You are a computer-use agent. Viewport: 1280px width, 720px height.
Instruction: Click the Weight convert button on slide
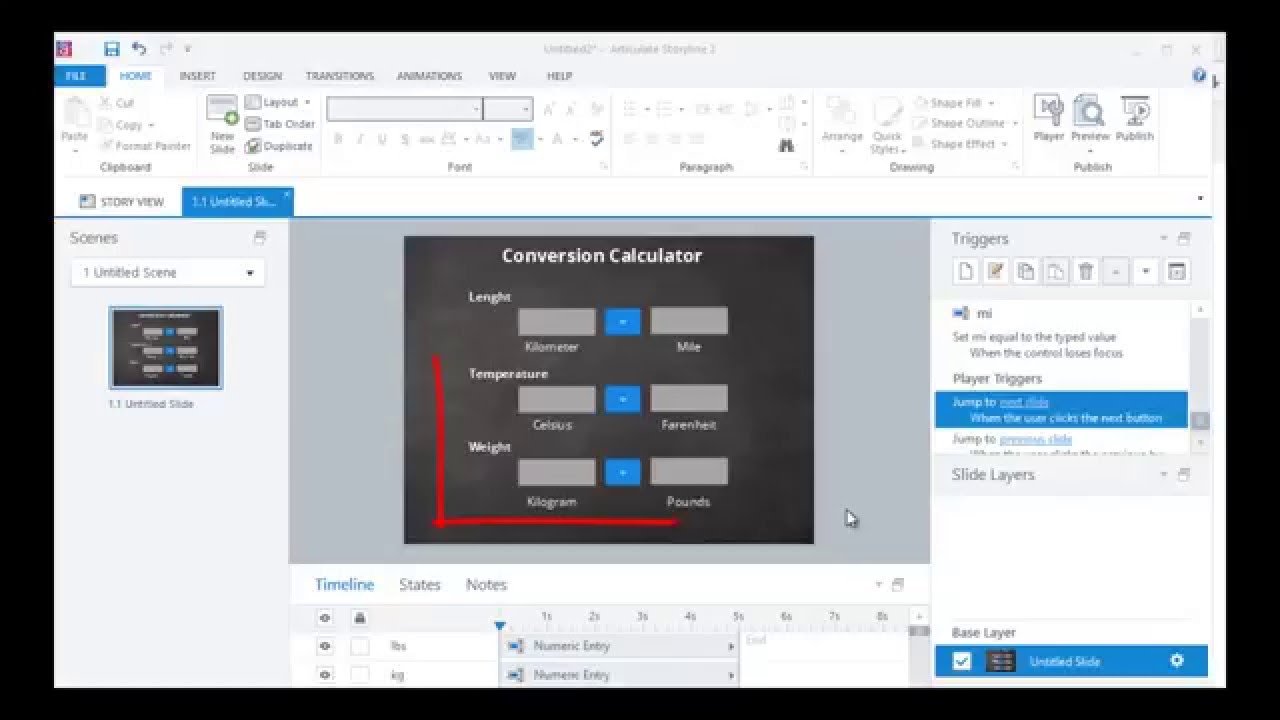point(622,471)
